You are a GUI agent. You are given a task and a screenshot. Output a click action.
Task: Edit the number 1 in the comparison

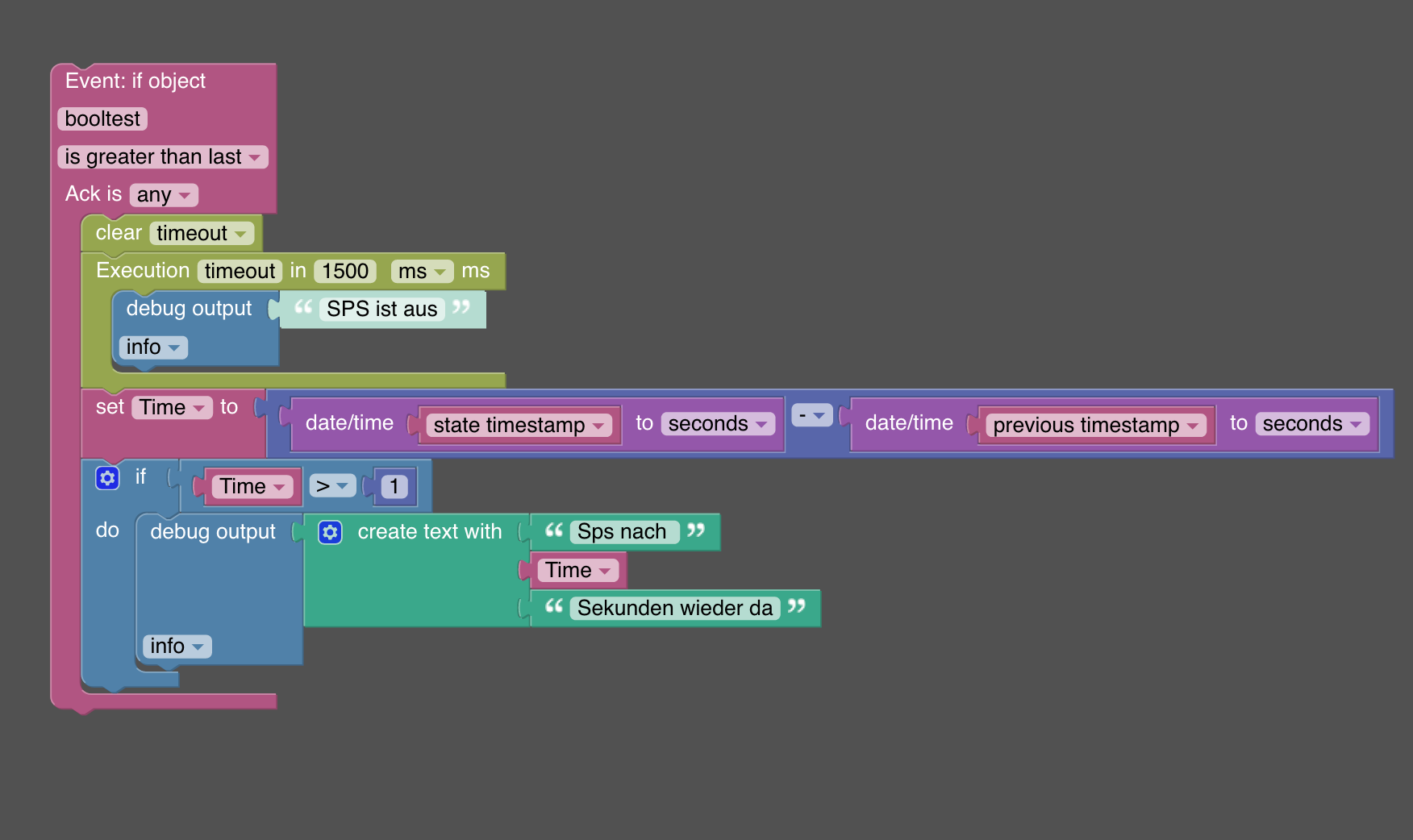click(x=394, y=487)
